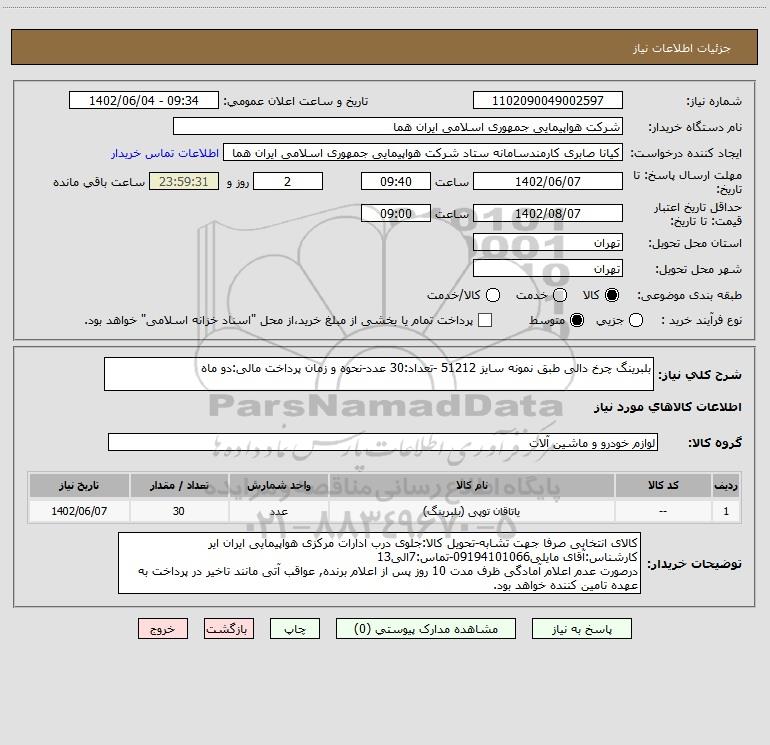The height and width of the screenshot is (745, 770).
Task: Open مشاهده مدارک پیوستی (0) button
Action: (426, 629)
